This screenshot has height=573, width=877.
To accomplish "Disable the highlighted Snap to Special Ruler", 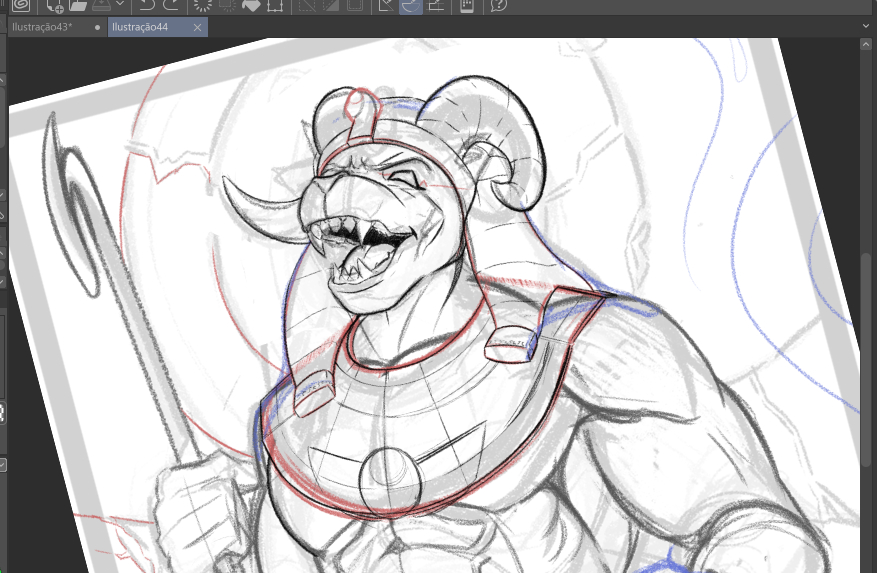I will (410, 5).
